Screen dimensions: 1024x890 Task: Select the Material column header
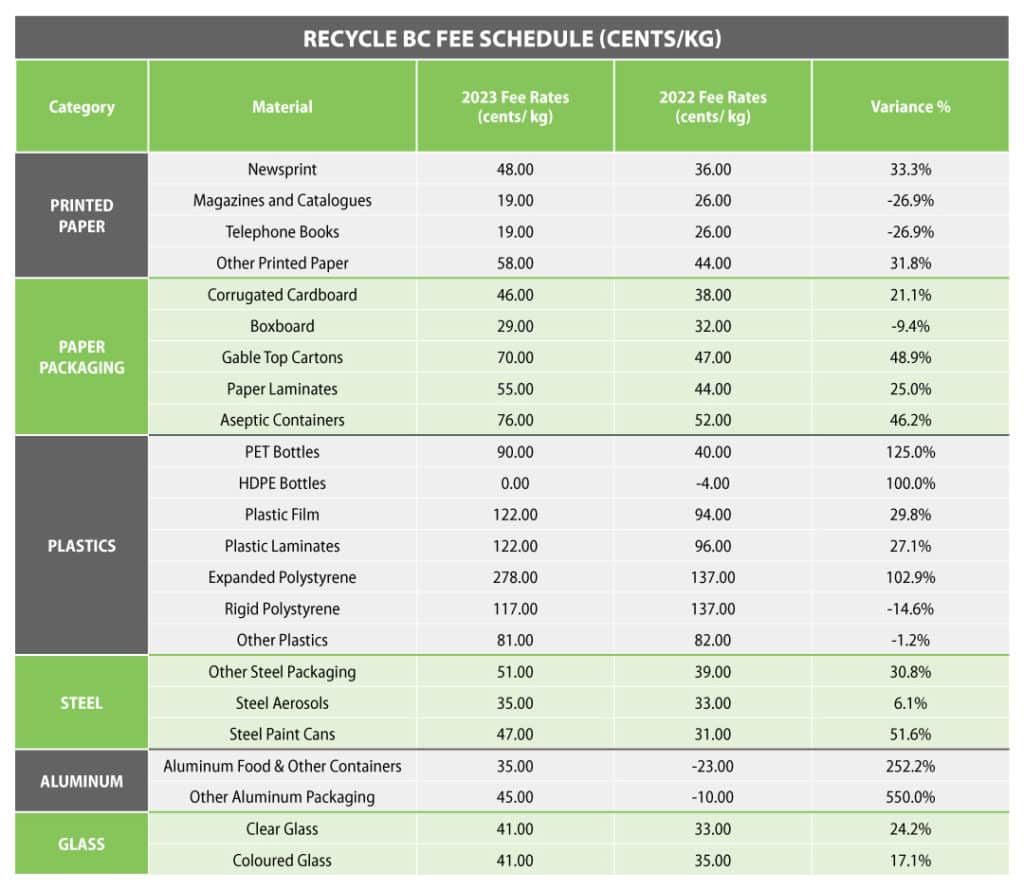click(282, 106)
